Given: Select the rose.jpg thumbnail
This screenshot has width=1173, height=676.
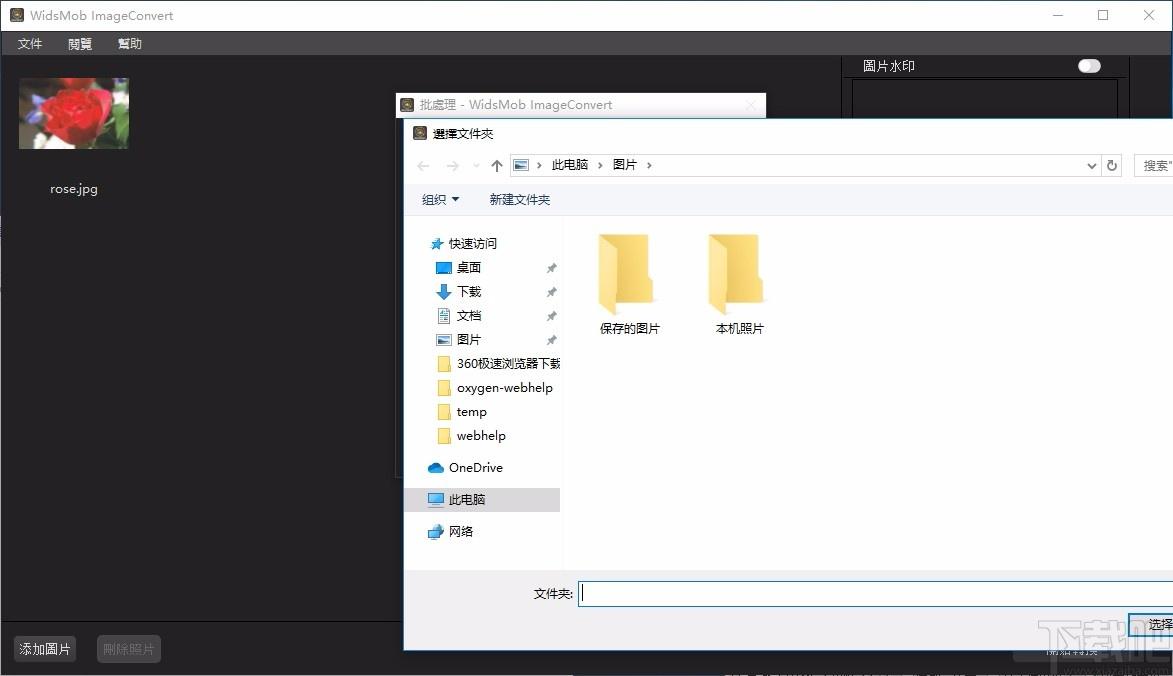Looking at the screenshot, I should click(73, 113).
